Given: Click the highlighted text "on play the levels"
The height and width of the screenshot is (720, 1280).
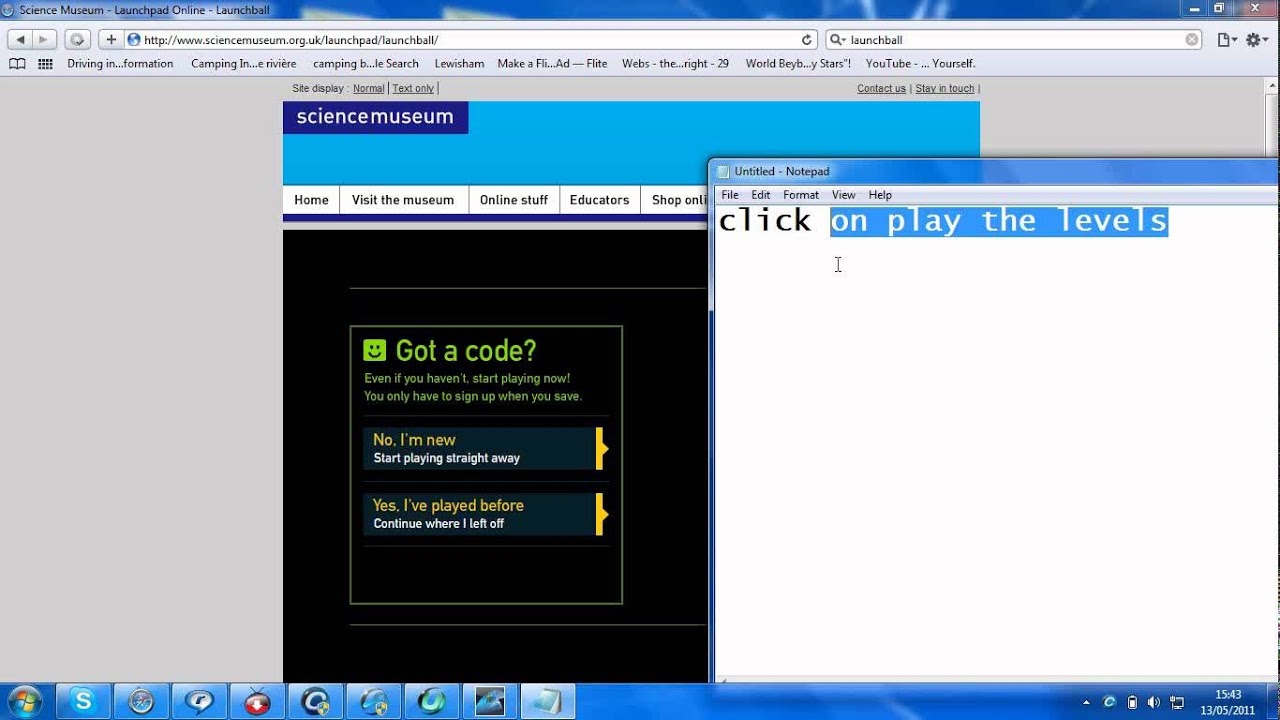Looking at the screenshot, I should tap(999, 221).
